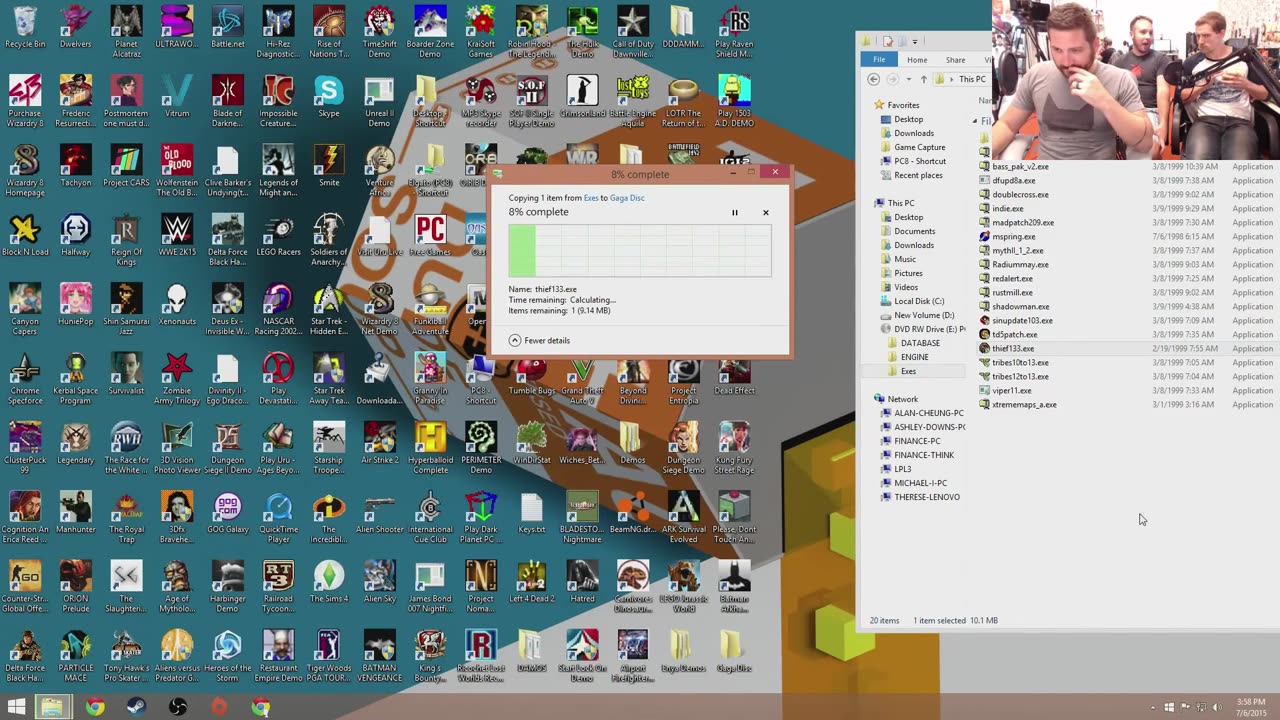The width and height of the screenshot is (1280, 720).
Task: Go back with Explorer's back arrow
Action: point(873,79)
